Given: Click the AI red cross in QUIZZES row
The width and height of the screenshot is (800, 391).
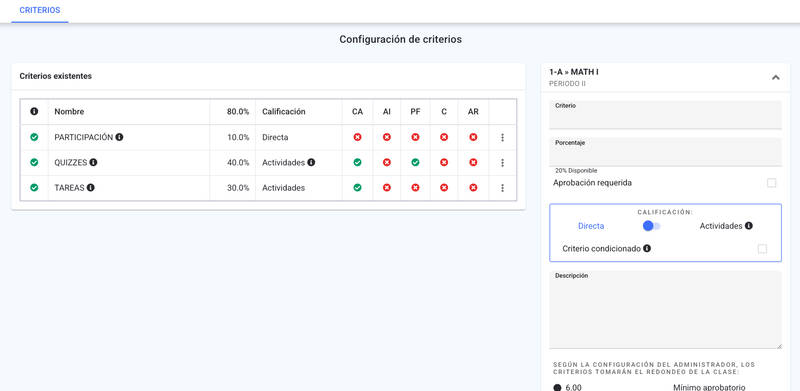Looking at the screenshot, I should click(387, 162).
